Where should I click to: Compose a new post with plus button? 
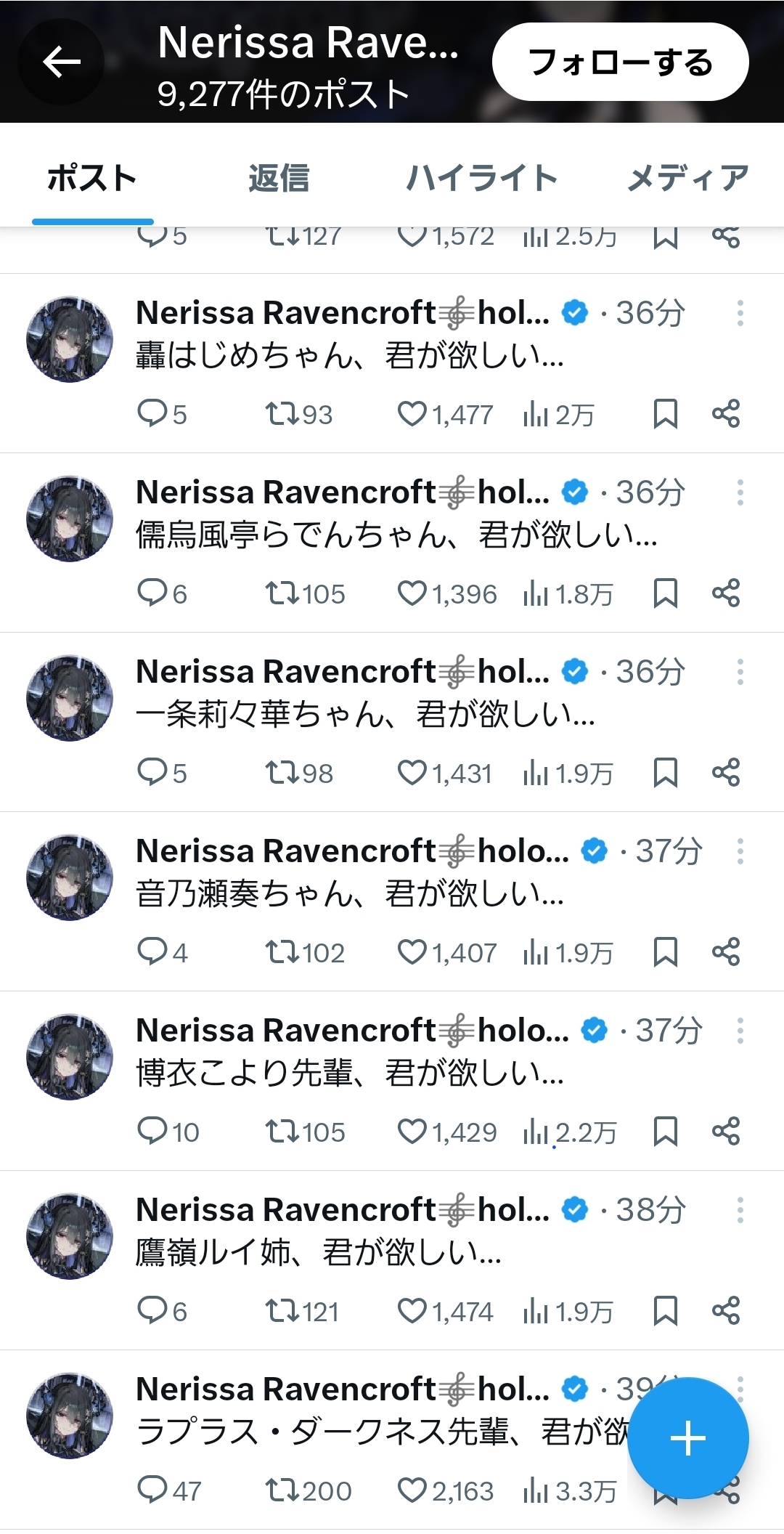pos(687,1438)
